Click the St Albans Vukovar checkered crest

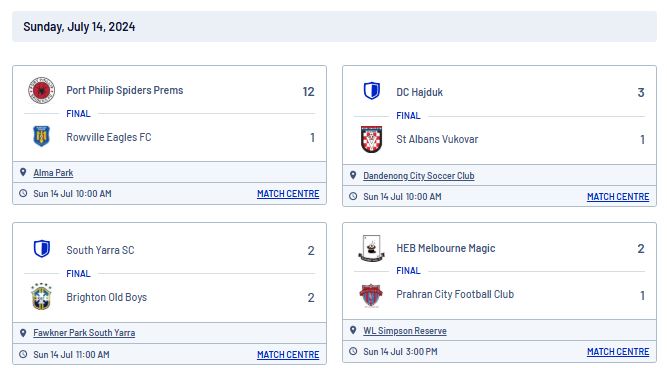click(x=371, y=139)
